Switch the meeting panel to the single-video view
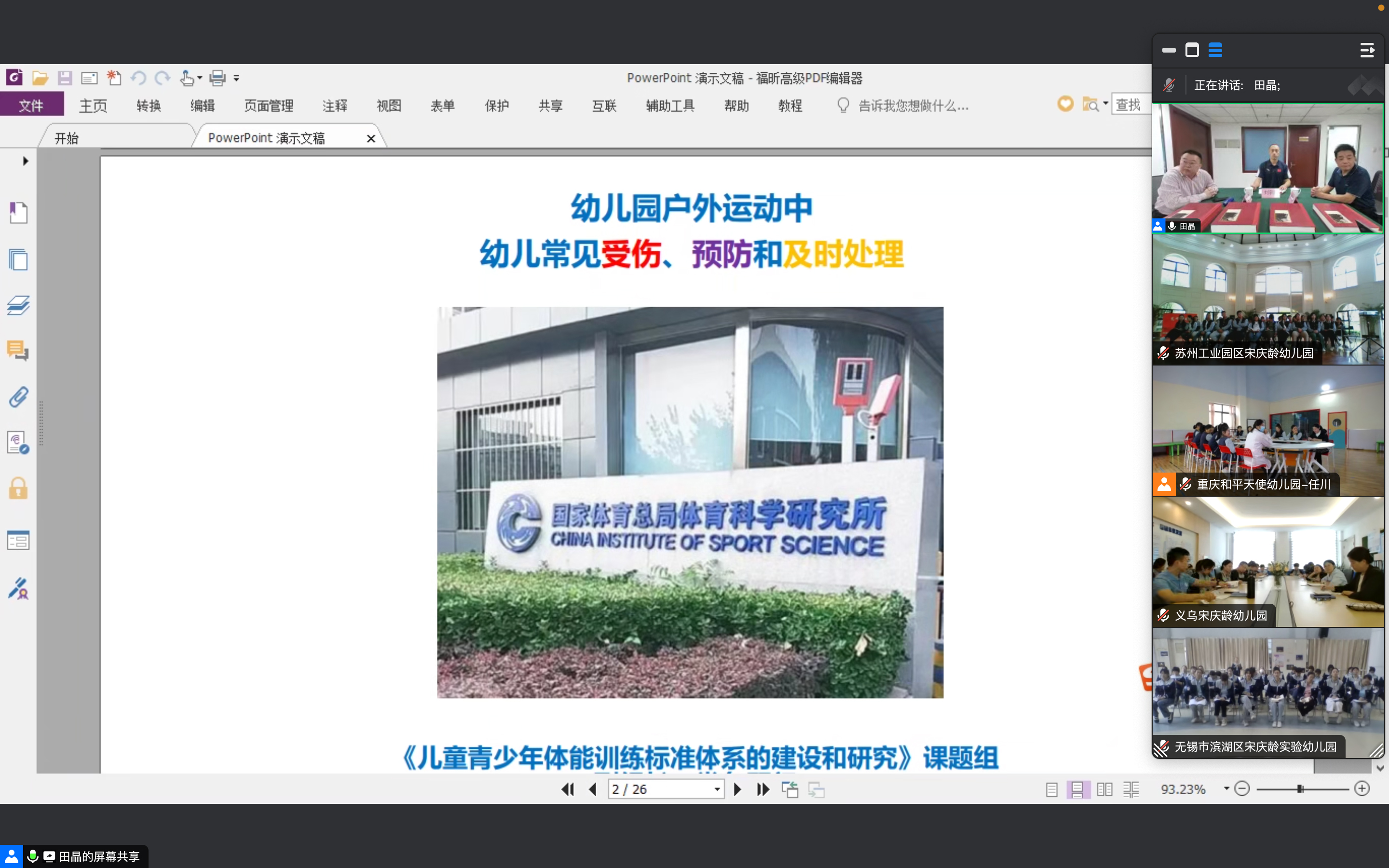The width and height of the screenshot is (1389, 868). point(1192,51)
